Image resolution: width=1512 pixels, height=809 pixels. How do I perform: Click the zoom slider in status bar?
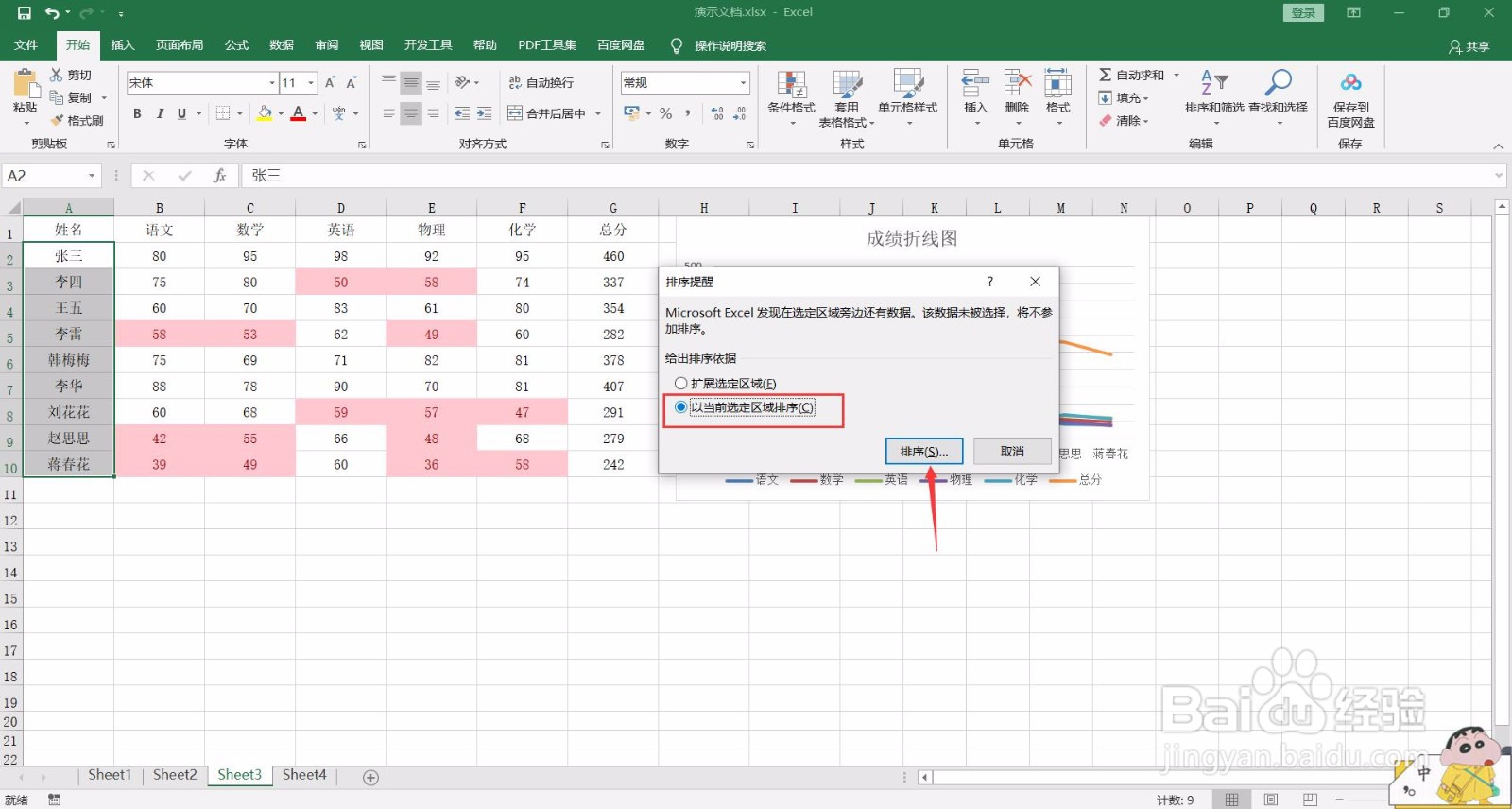[1366, 800]
